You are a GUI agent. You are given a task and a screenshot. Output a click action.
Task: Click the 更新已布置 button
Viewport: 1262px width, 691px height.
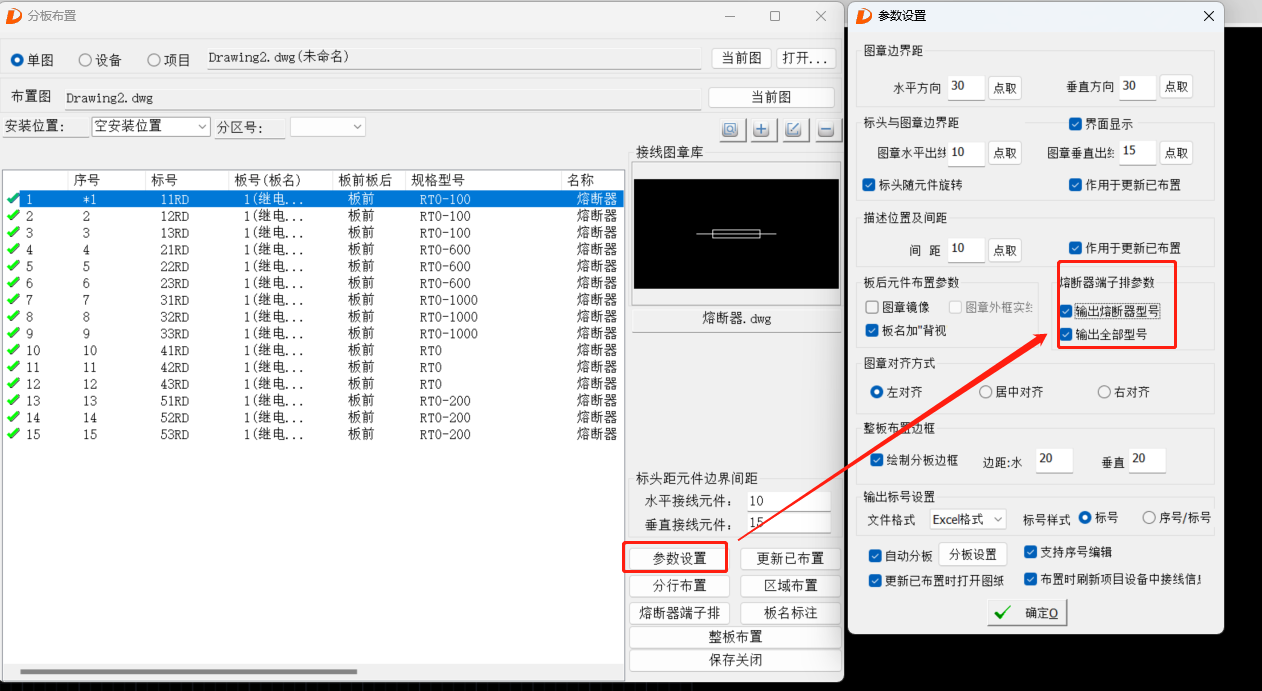pyautogui.click(x=790, y=558)
